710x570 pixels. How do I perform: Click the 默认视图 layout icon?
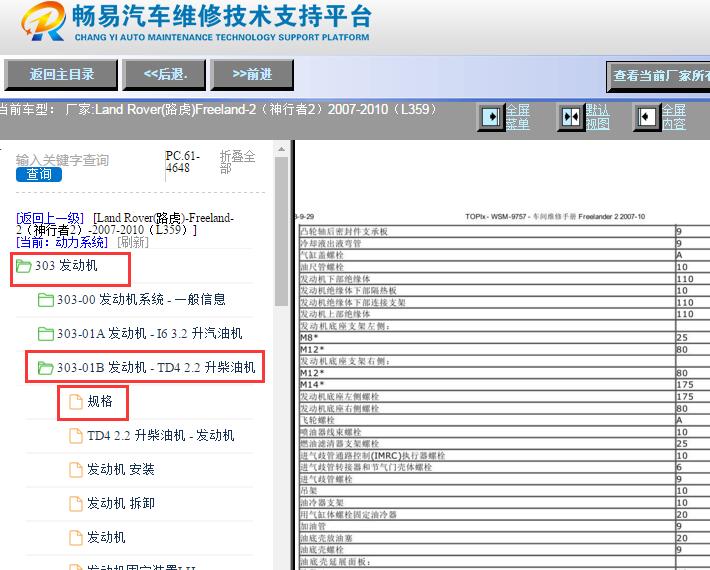571,117
